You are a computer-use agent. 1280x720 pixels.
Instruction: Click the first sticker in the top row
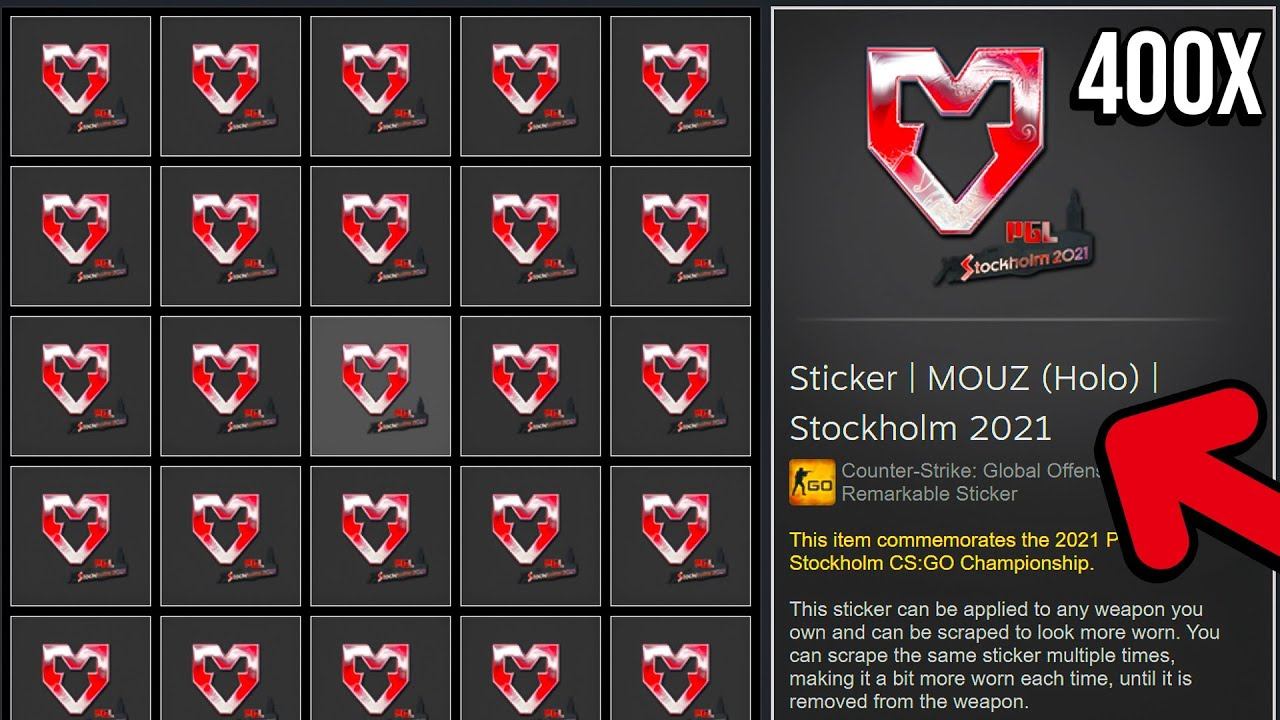[80, 86]
